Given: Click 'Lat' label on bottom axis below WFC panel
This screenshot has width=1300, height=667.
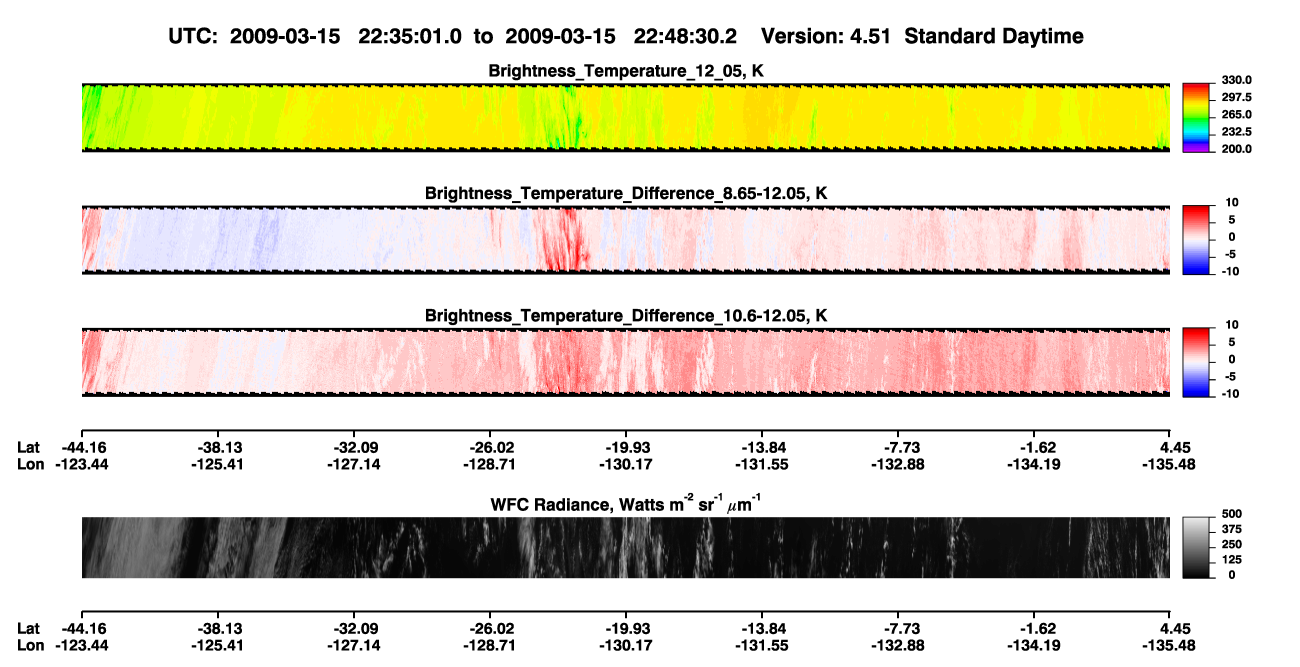Looking at the screenshot, I should click(28, 628).
